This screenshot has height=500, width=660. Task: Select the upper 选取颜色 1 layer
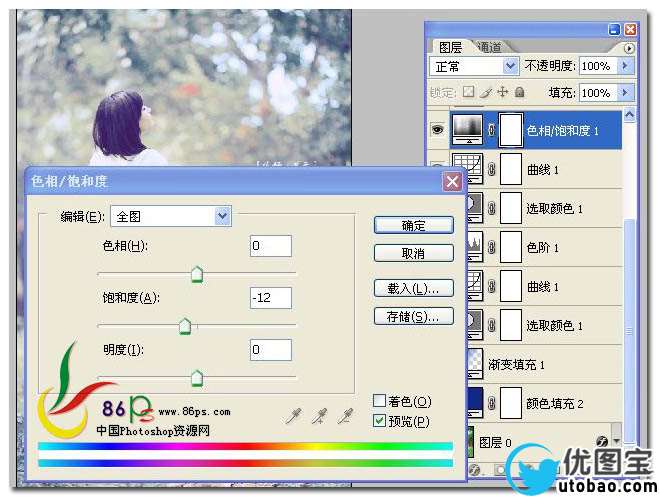tap(543, 208)
